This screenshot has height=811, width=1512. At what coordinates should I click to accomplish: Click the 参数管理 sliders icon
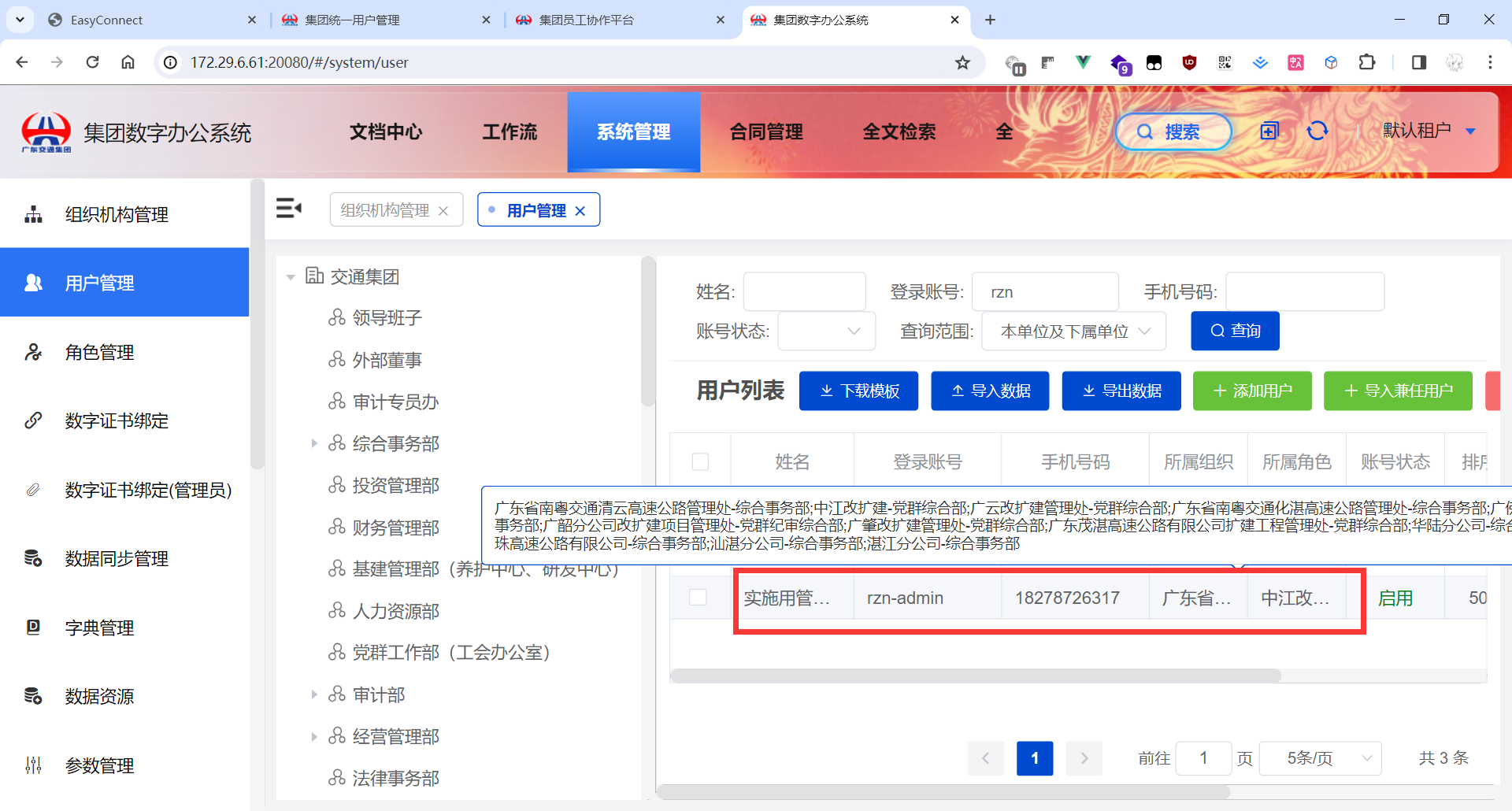33,765
